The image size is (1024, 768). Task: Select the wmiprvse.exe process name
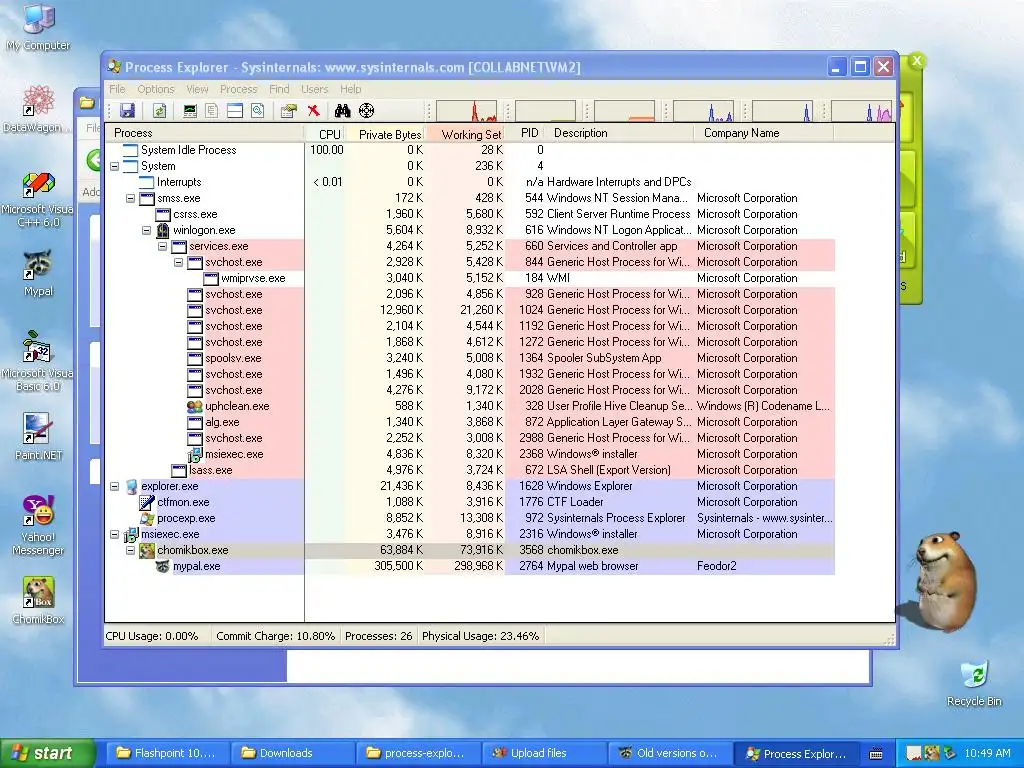253,278
